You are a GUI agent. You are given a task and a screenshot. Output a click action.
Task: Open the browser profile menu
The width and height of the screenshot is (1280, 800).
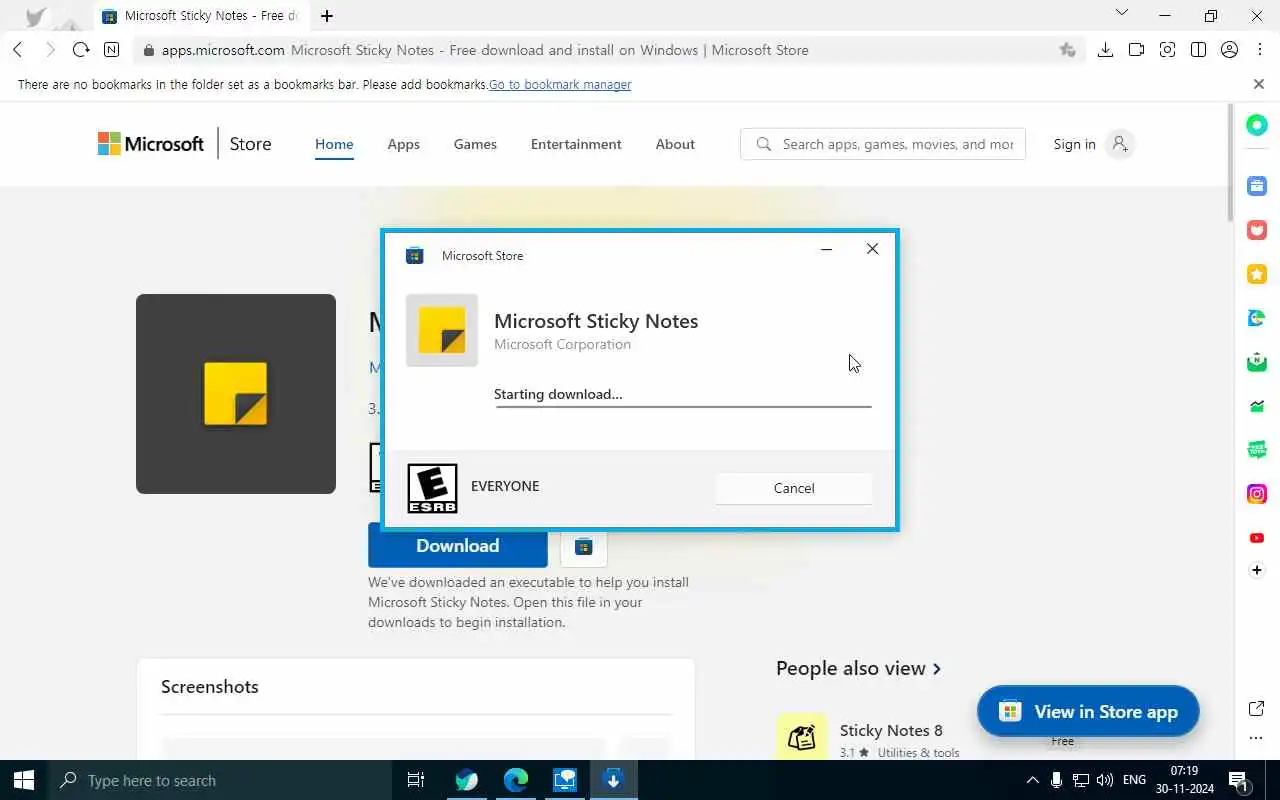(1229, 50)
